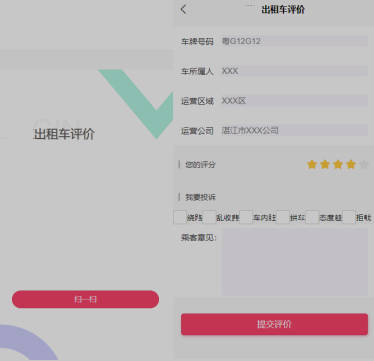Submit with the 提交评价 button

point(274,324)
